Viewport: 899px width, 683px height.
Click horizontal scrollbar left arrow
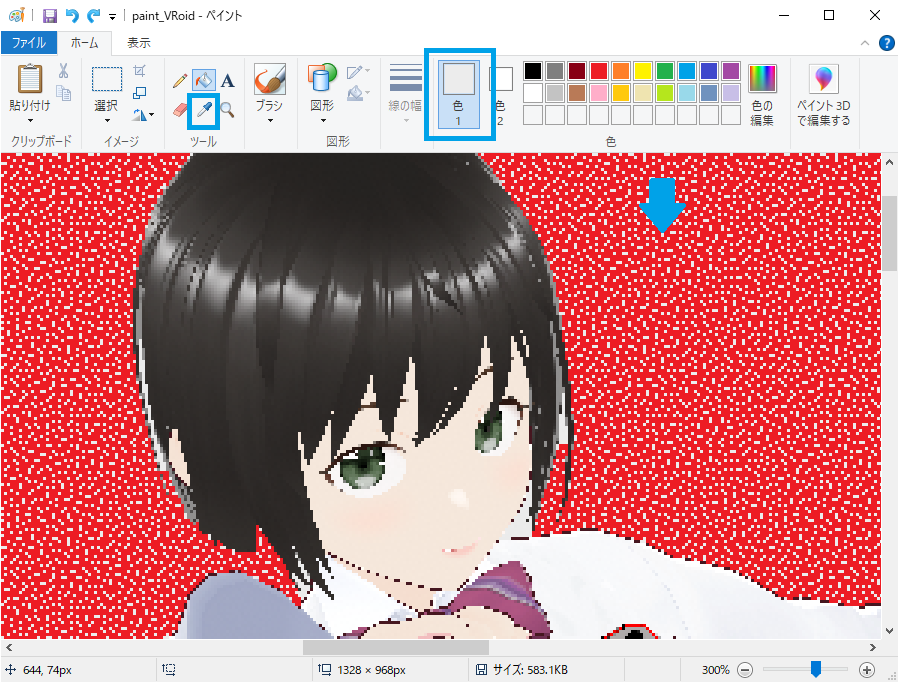(9, 647)
